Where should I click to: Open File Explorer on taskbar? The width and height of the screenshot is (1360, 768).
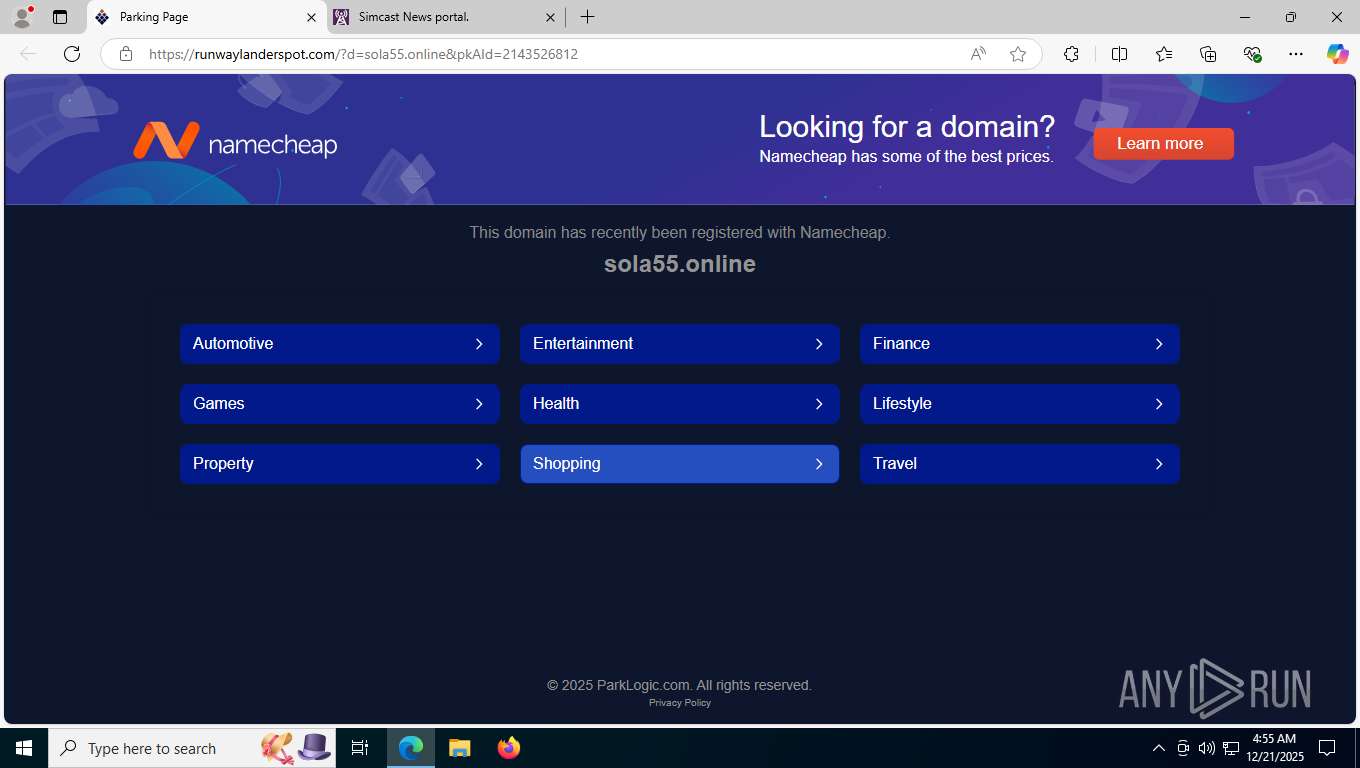[459, 748]
